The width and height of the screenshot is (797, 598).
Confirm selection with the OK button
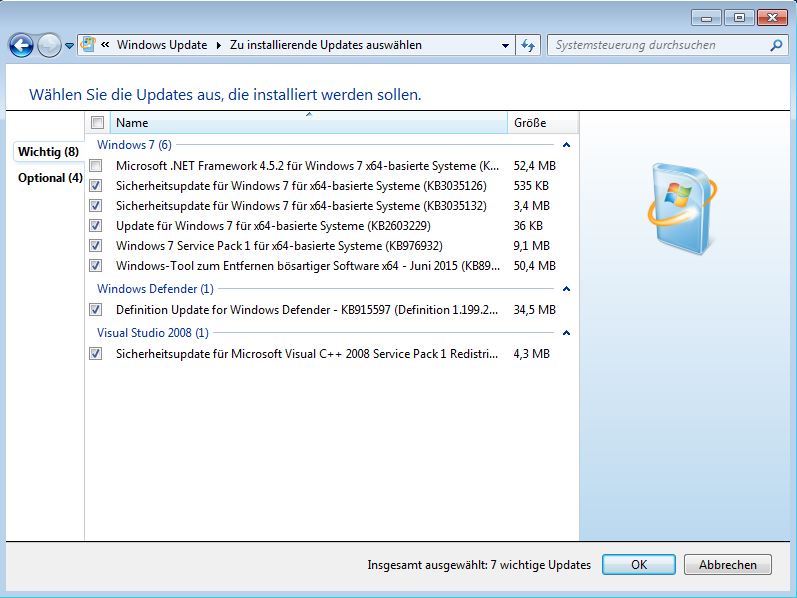click(x=638, y=564)
